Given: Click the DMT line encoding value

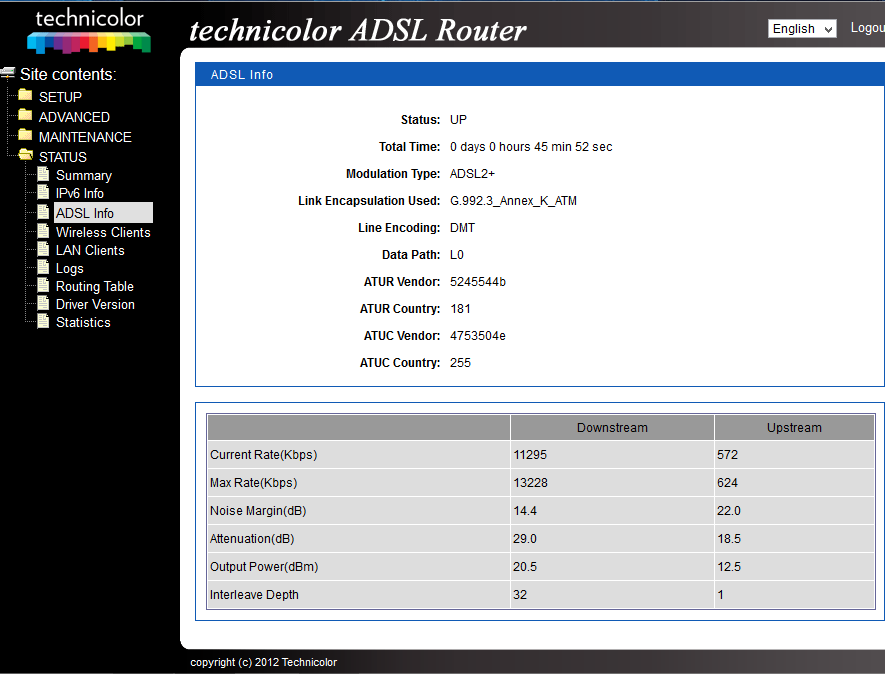Looking at the screenshot, I should tap(462, 228).
